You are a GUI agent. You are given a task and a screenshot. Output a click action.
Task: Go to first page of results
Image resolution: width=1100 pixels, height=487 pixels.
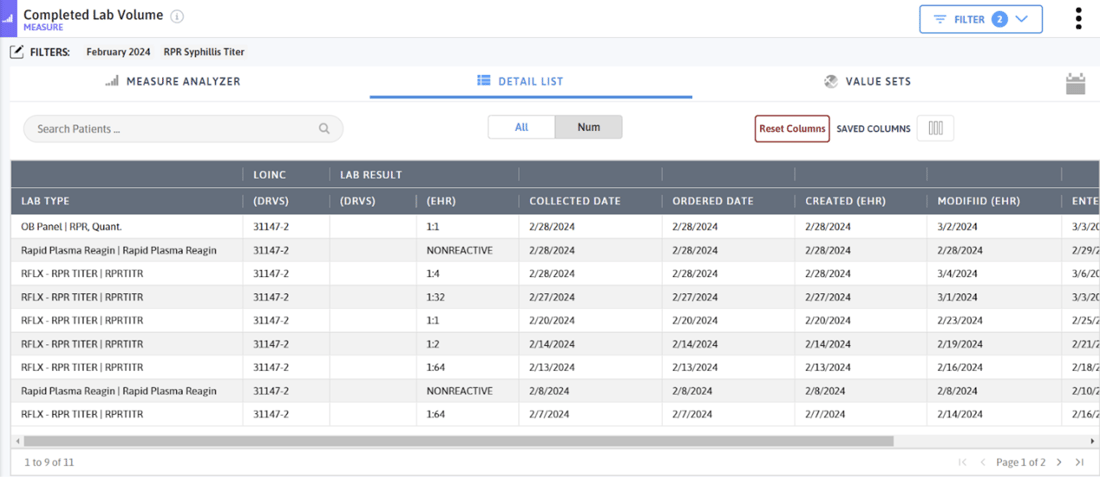coord(962,462)
